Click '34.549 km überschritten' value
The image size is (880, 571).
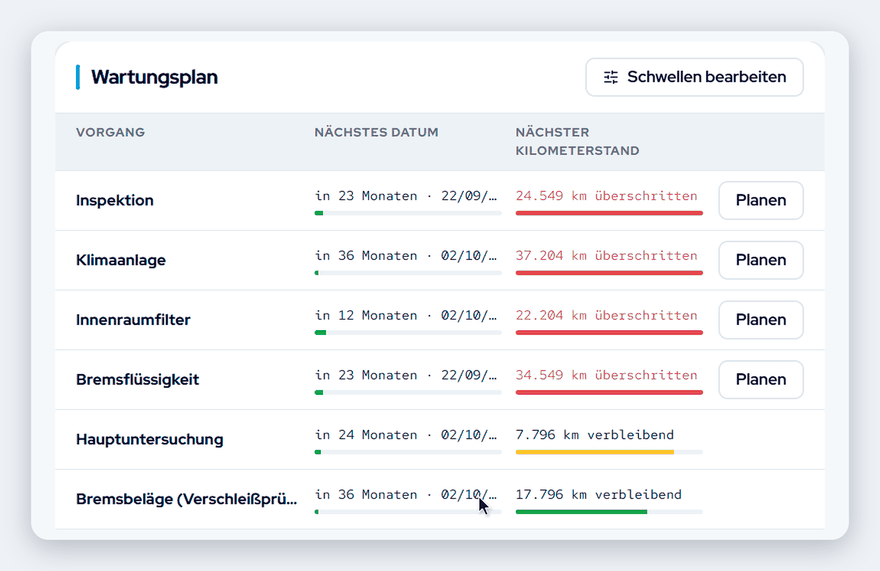point(607,375)
